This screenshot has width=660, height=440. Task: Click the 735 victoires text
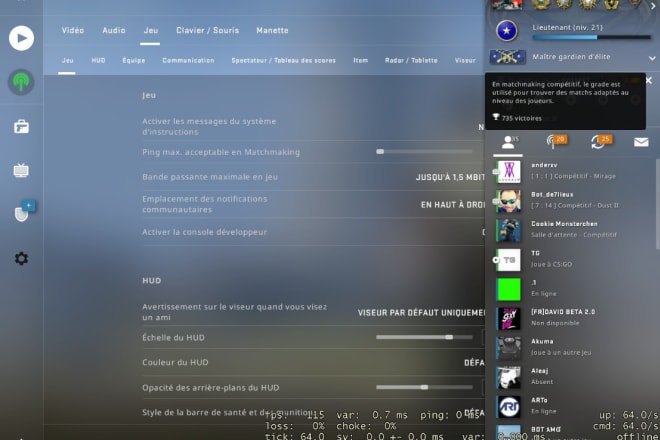pyautogui.click(x=522, y=118)
